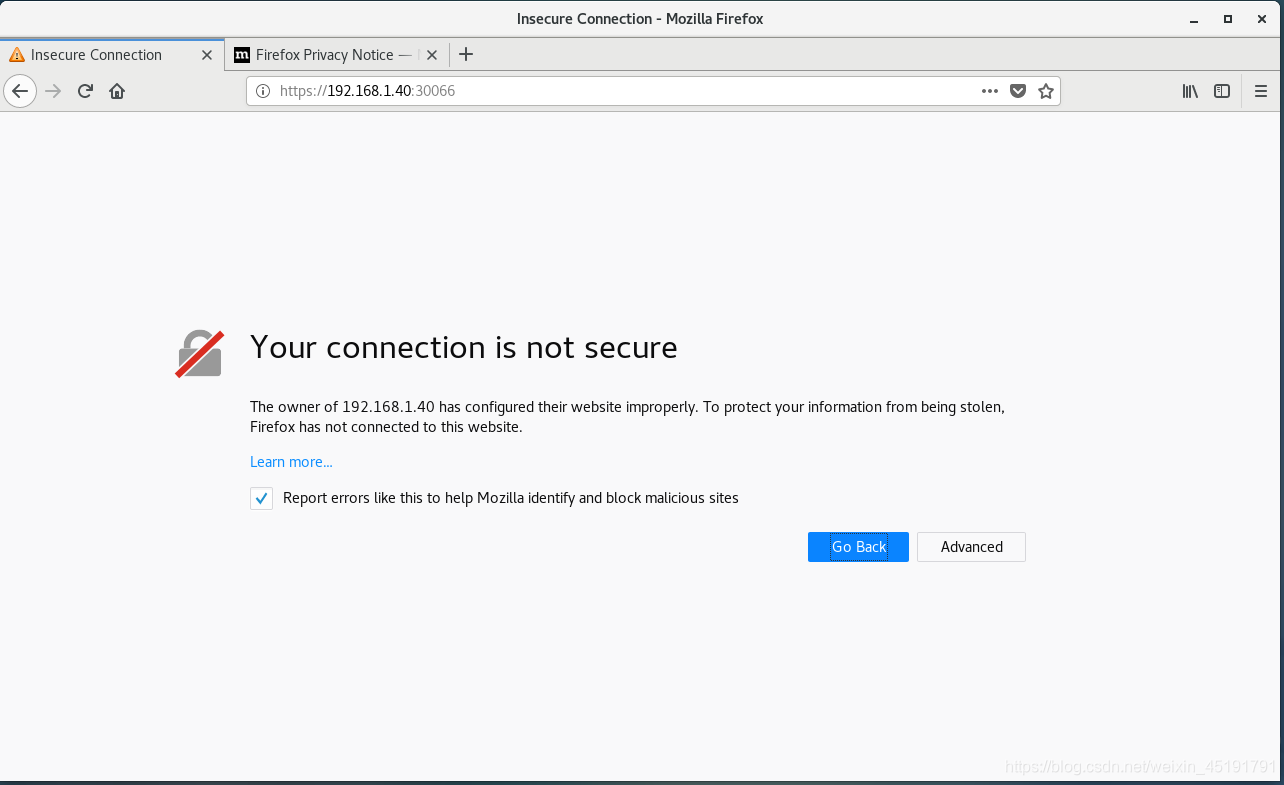Click the Forward arrow button
Screen dimensions: 1284x785
[54, 91]
